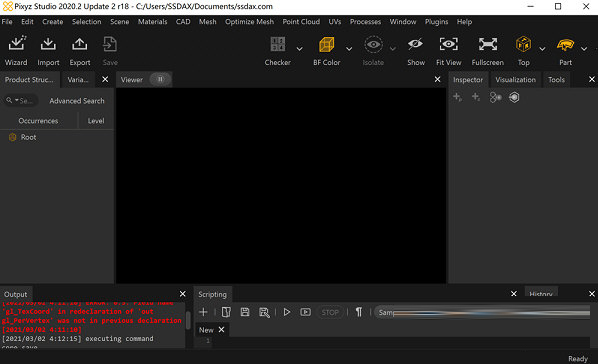Close the New script tab
The height and width of the screenshot is (364, 598).
point(221,330)
